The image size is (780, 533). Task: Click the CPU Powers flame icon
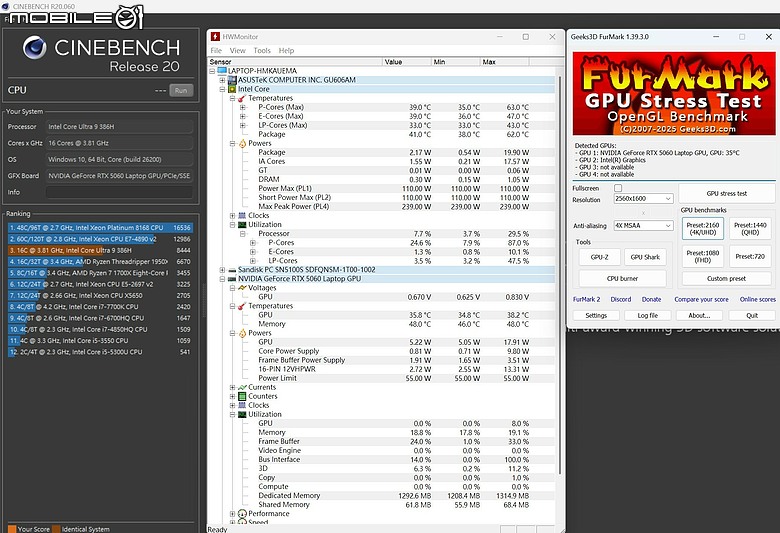[x=242, y=143]
